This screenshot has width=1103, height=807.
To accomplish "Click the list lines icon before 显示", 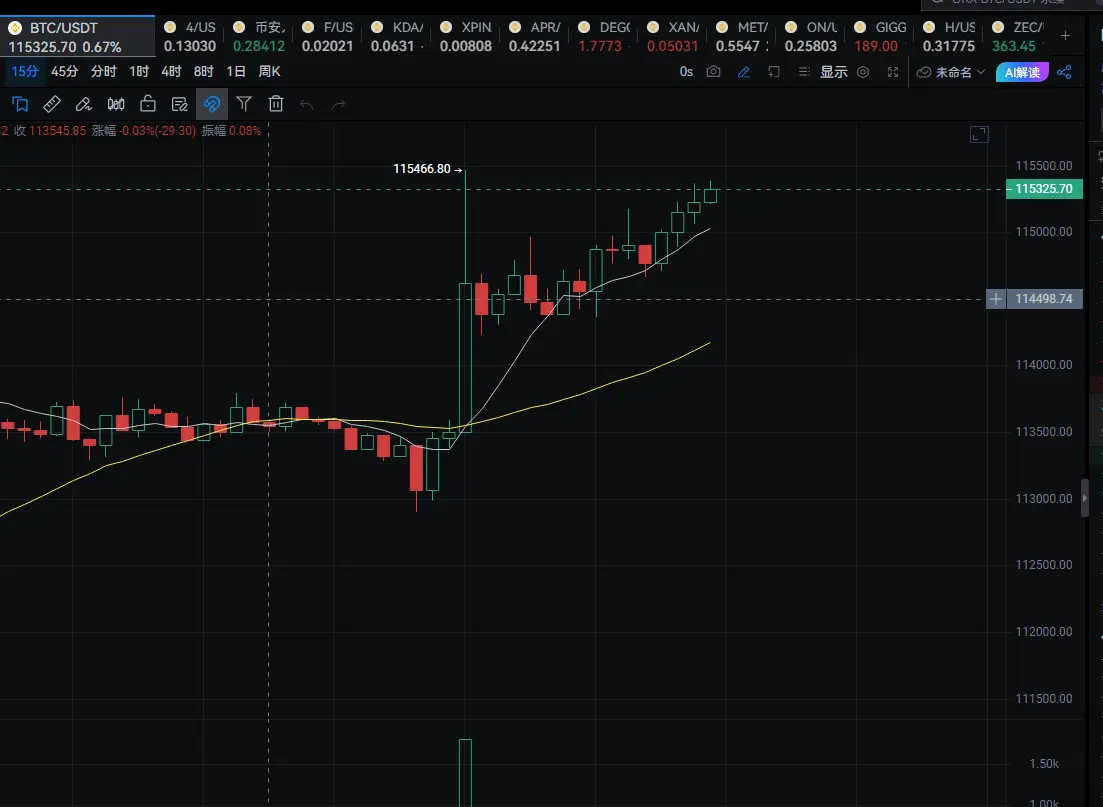I will coord(804,72).
